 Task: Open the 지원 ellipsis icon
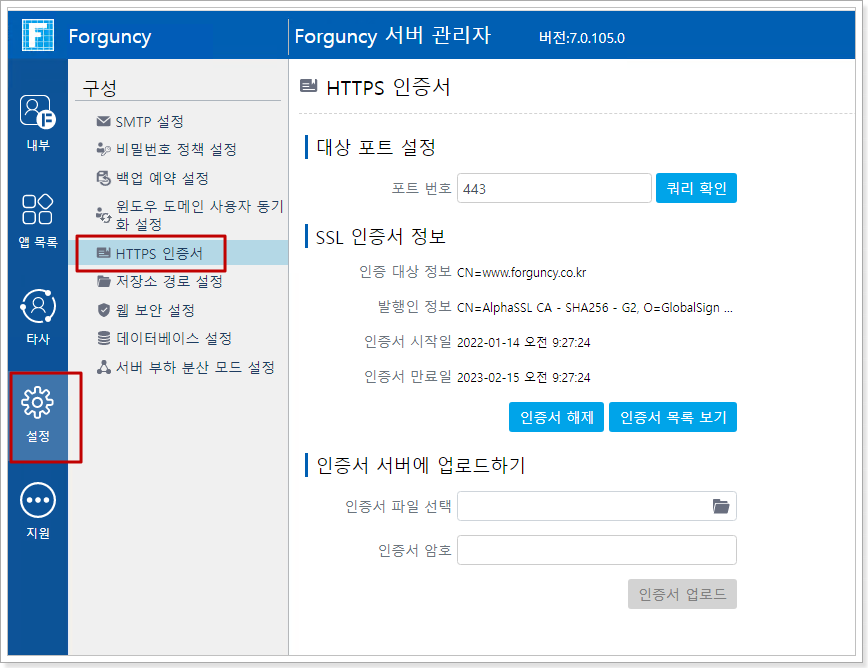[x=38, y=500]
